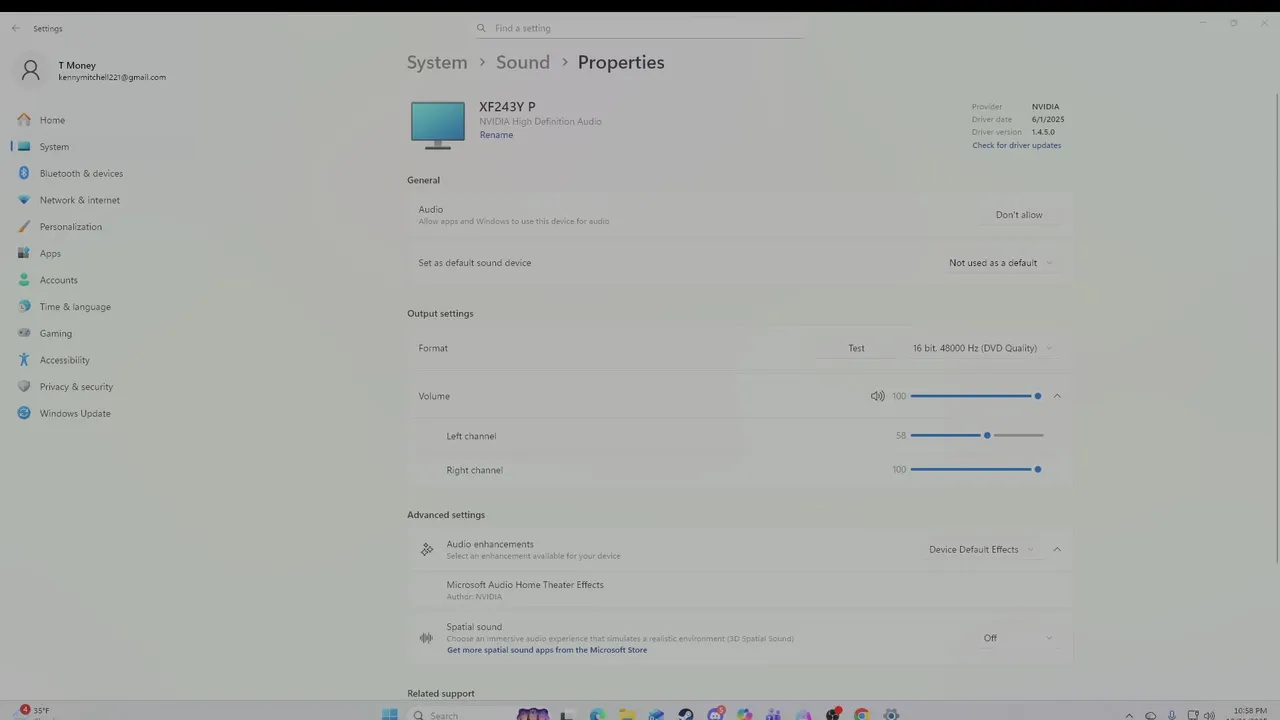
Task: Click Rename under XF243Y P
Action: [x=496, y=135]
